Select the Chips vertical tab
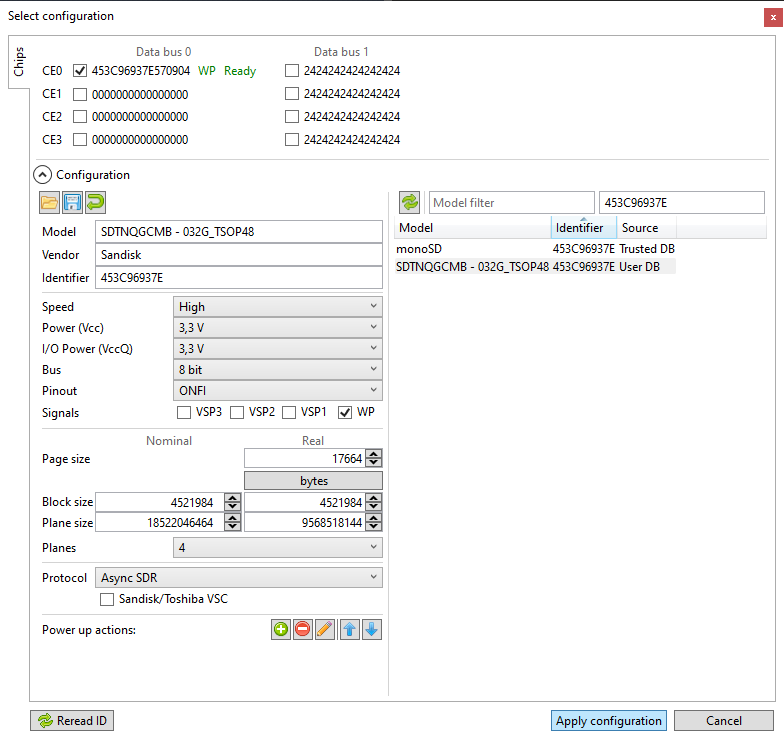Image resolution: width=784 pixels, height=739 pixels. (19, 62)
